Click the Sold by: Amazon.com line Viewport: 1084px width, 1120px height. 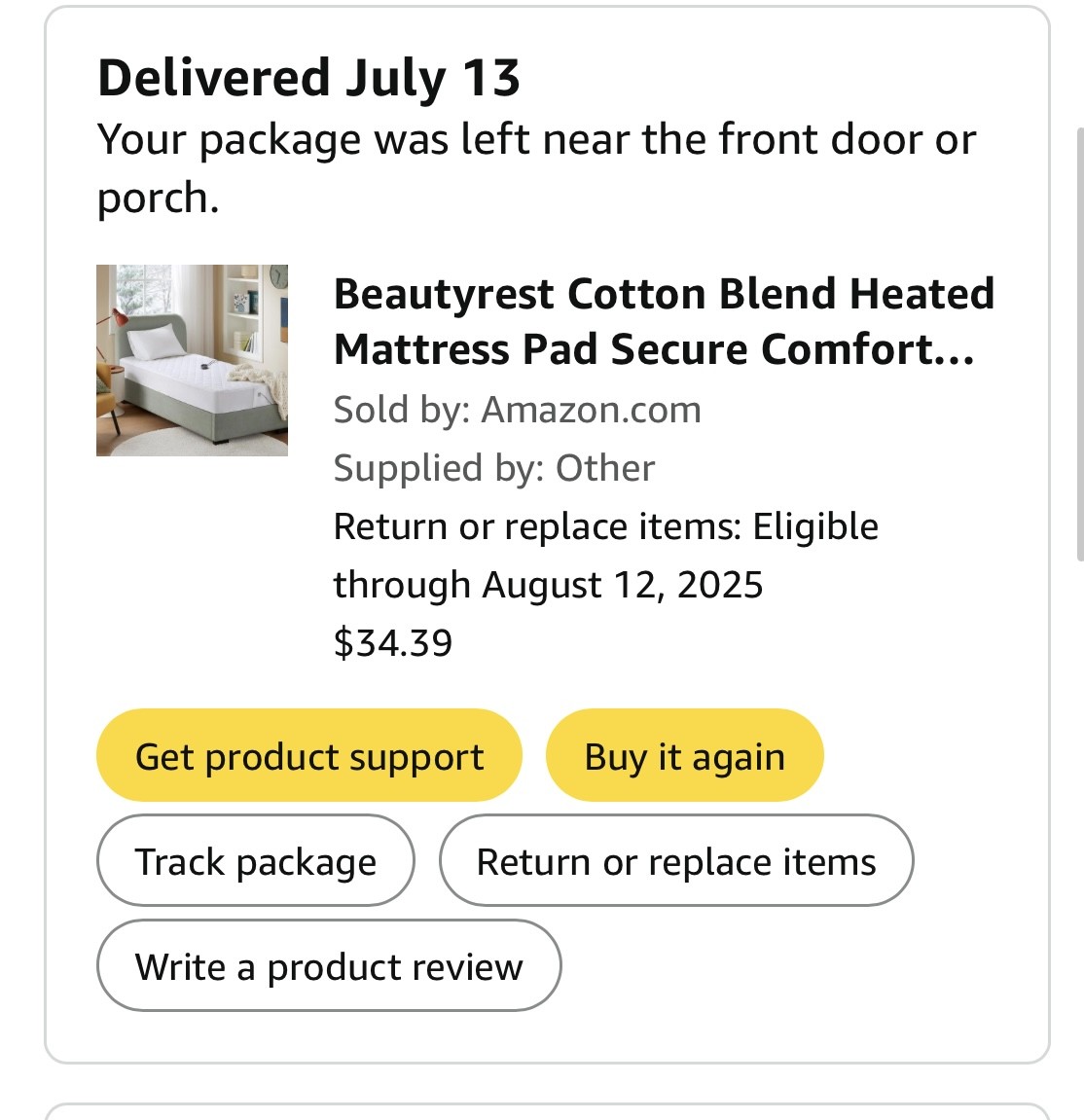click(x=517, y=410)
